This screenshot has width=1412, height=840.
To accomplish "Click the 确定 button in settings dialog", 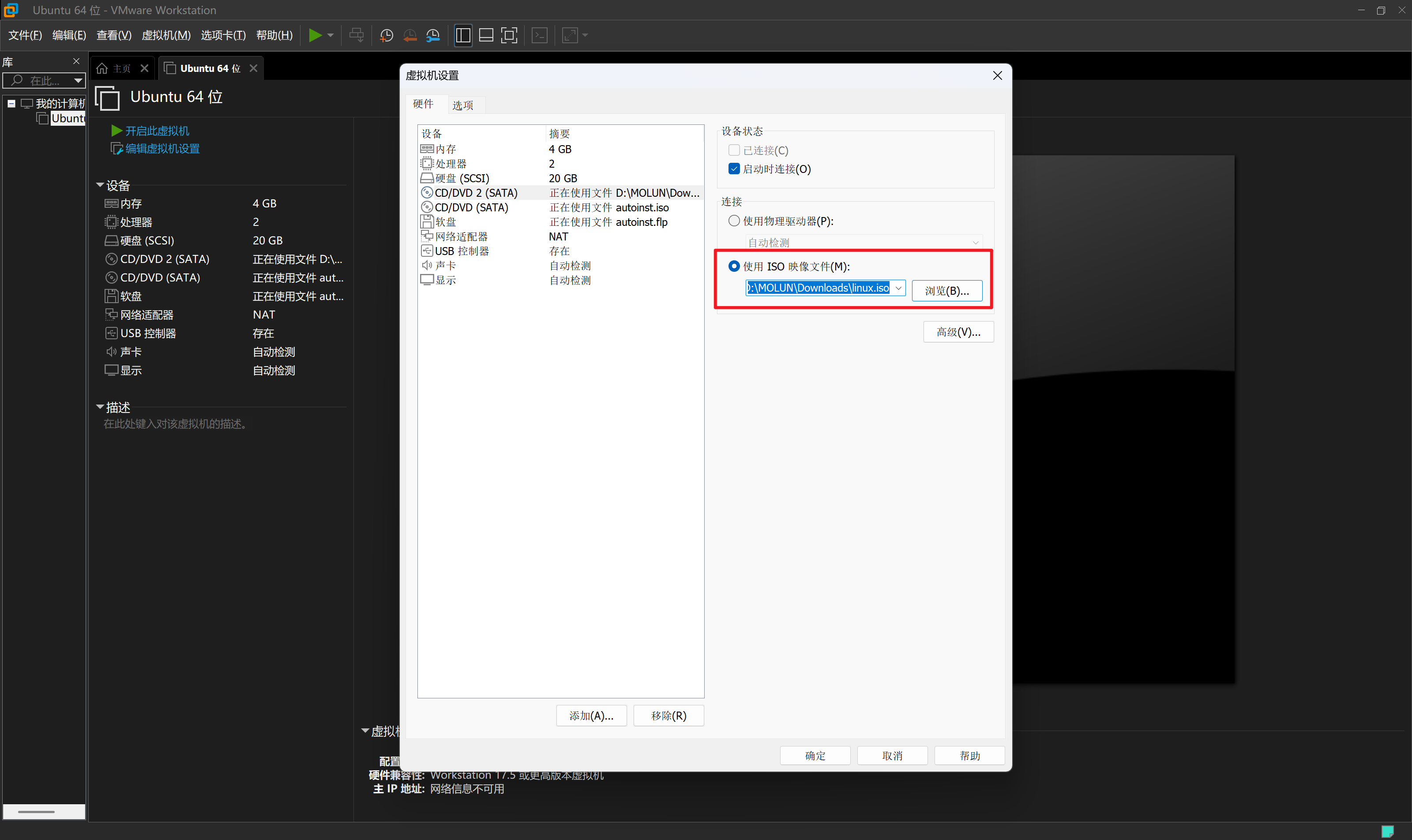I will [815, 756].
